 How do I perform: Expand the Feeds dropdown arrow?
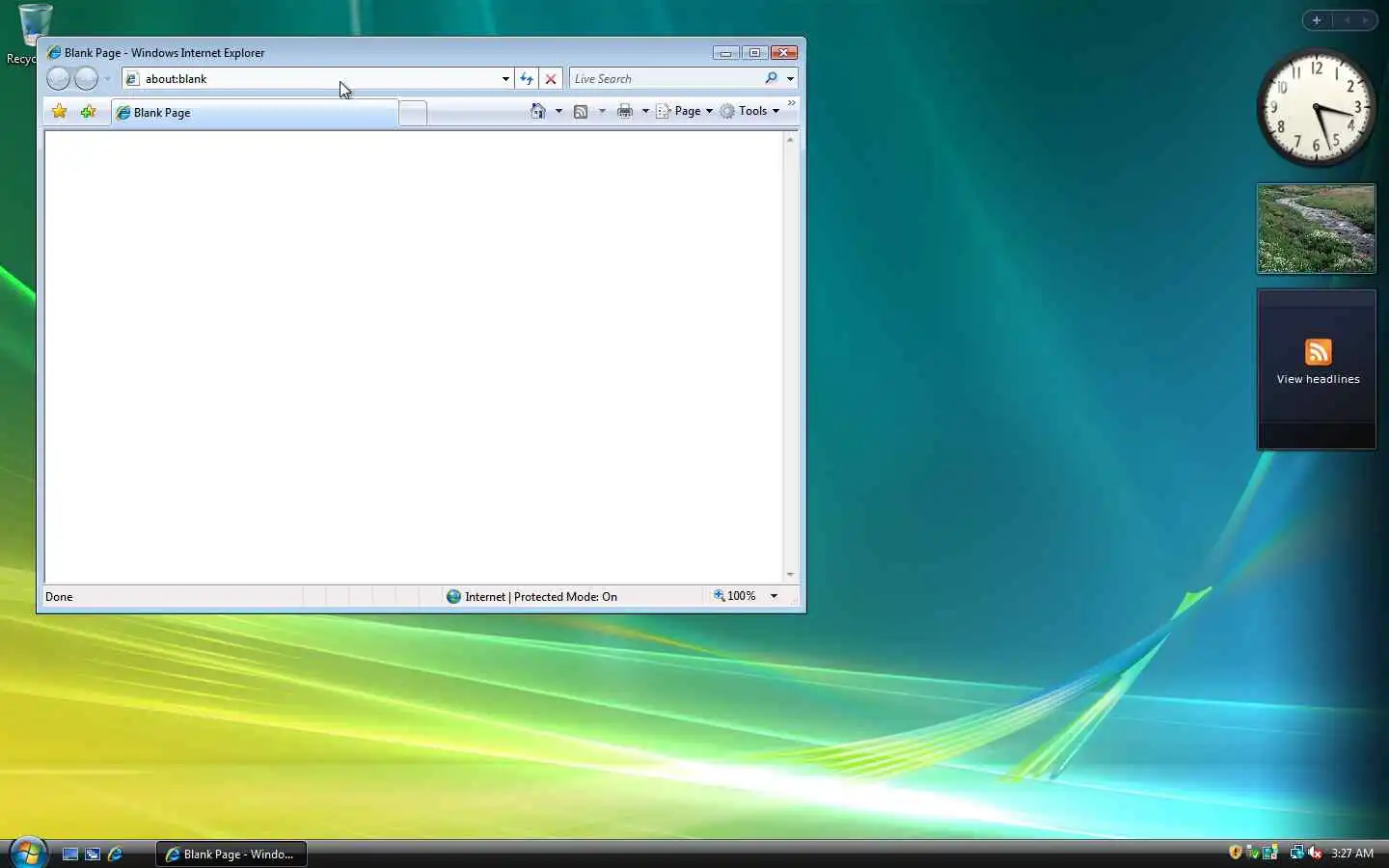coord(602,111)
